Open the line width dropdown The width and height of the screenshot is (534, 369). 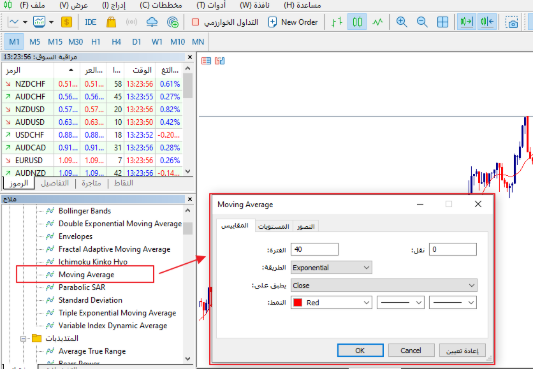pyautogui.click(x=453, y=303)
